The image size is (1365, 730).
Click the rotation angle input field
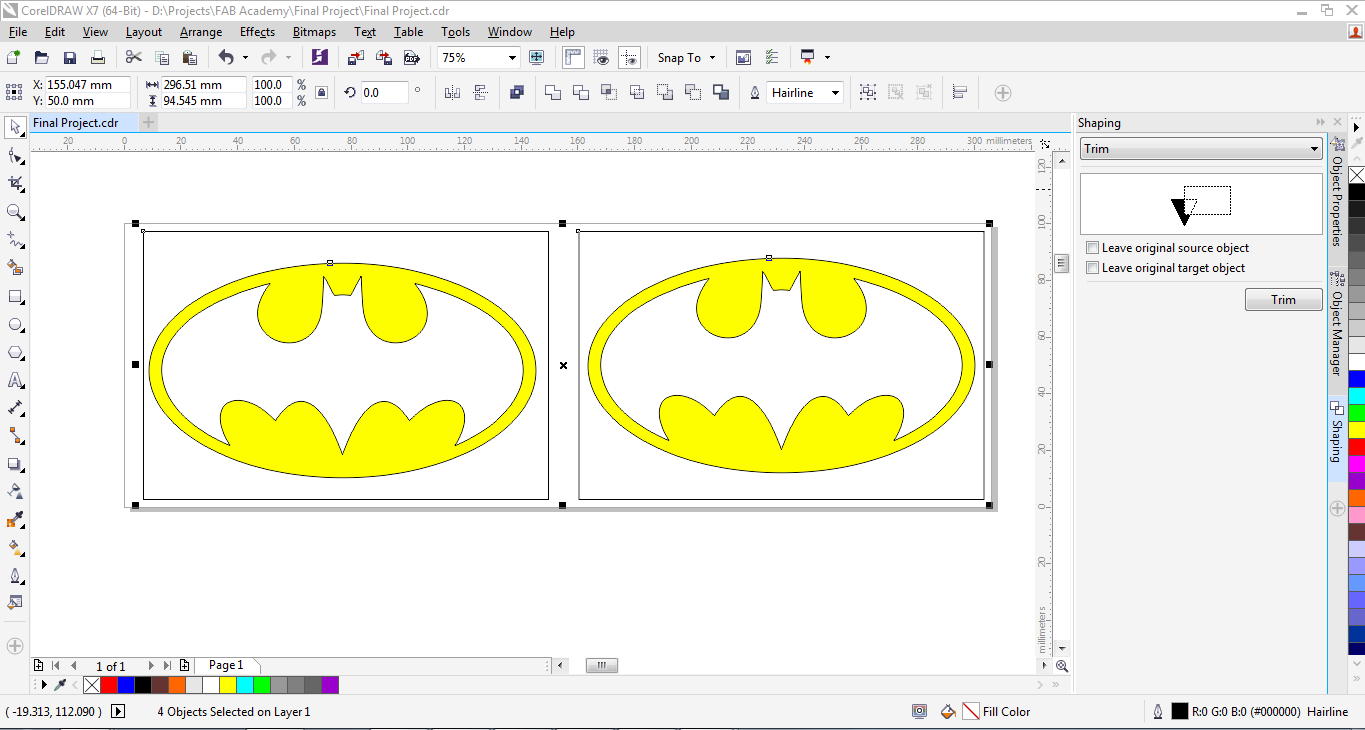pyautogui.click(x=383, y=93)
